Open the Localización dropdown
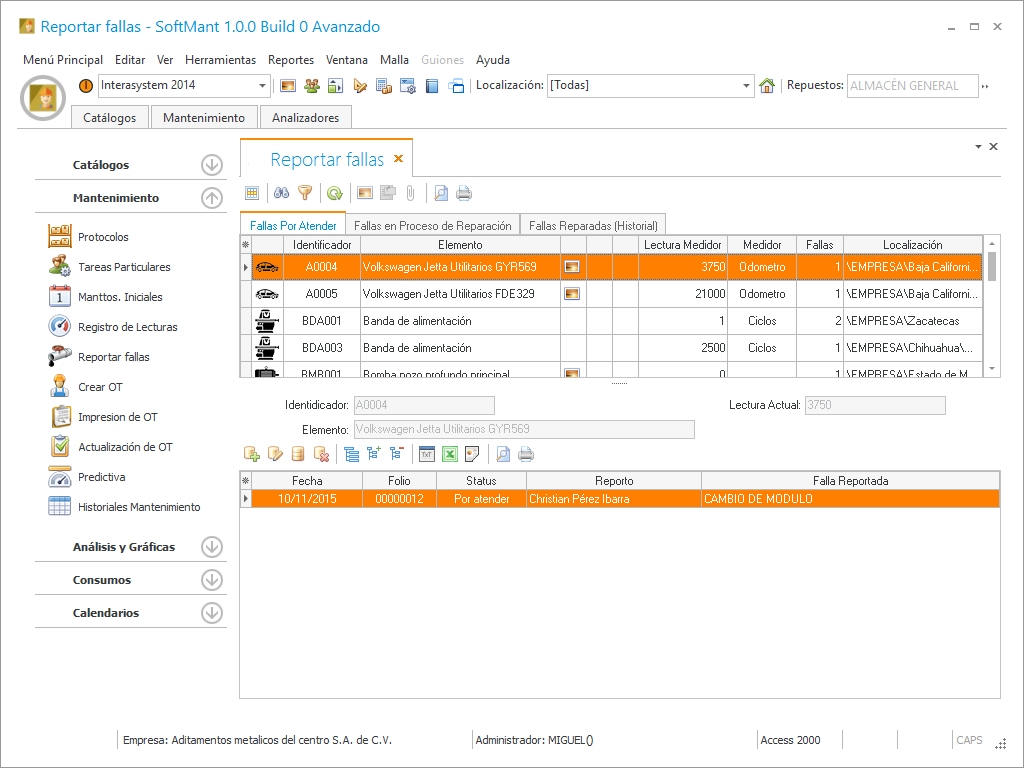 [746, 86]
